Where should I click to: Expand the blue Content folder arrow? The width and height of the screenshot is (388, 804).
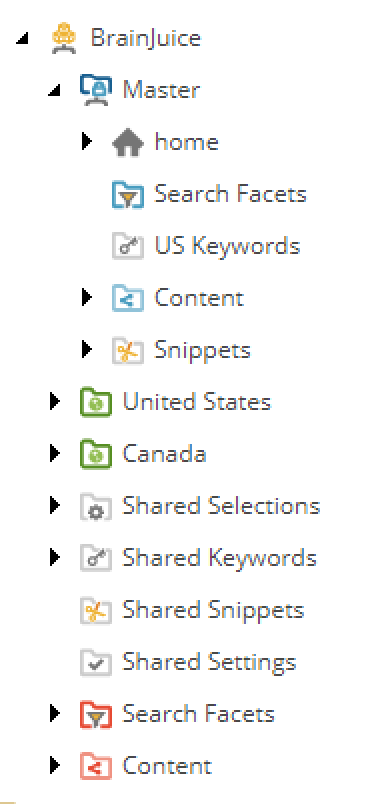pos(87,298)
